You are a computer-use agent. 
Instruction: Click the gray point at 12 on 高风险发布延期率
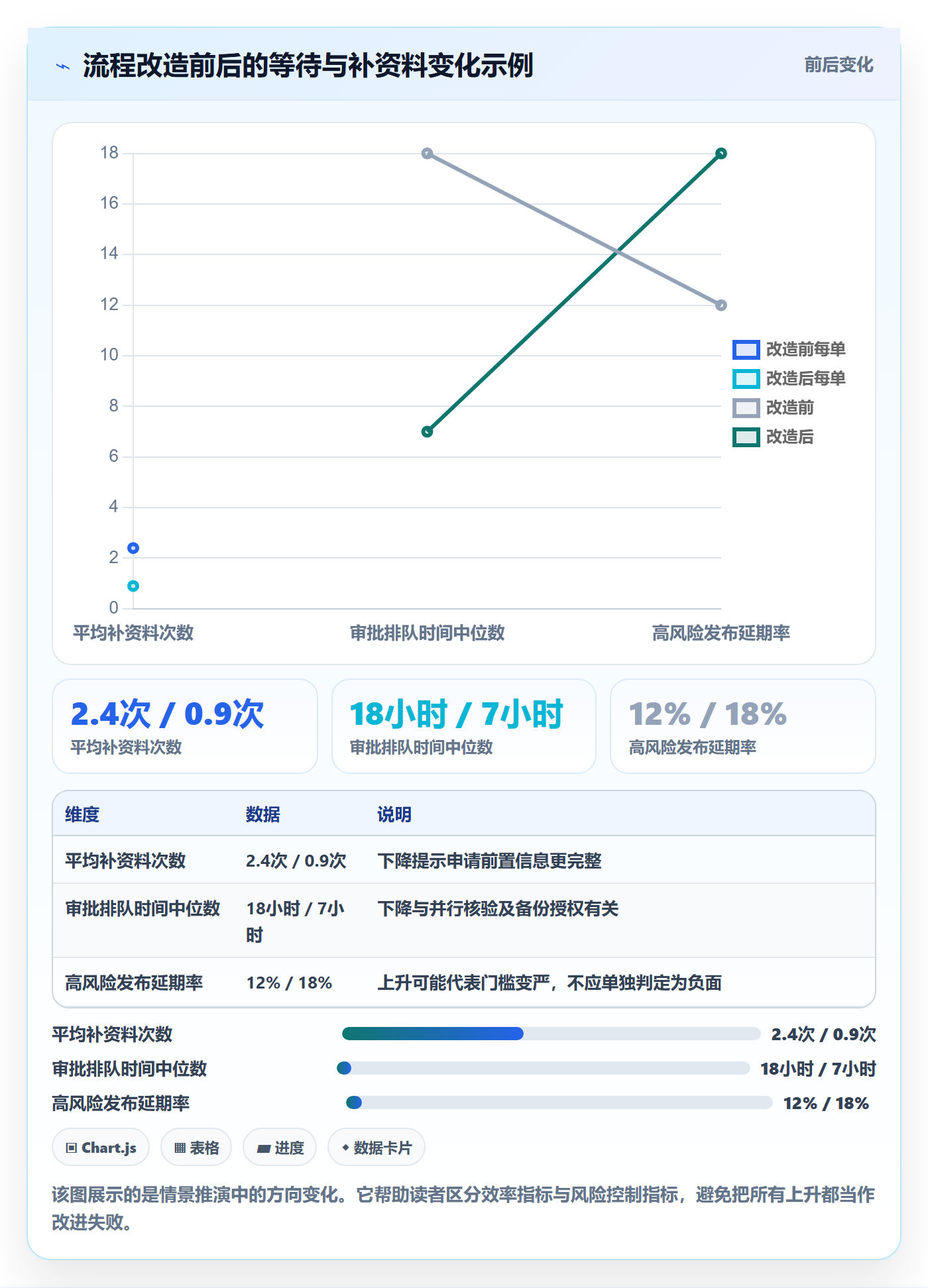pos(721,305)
